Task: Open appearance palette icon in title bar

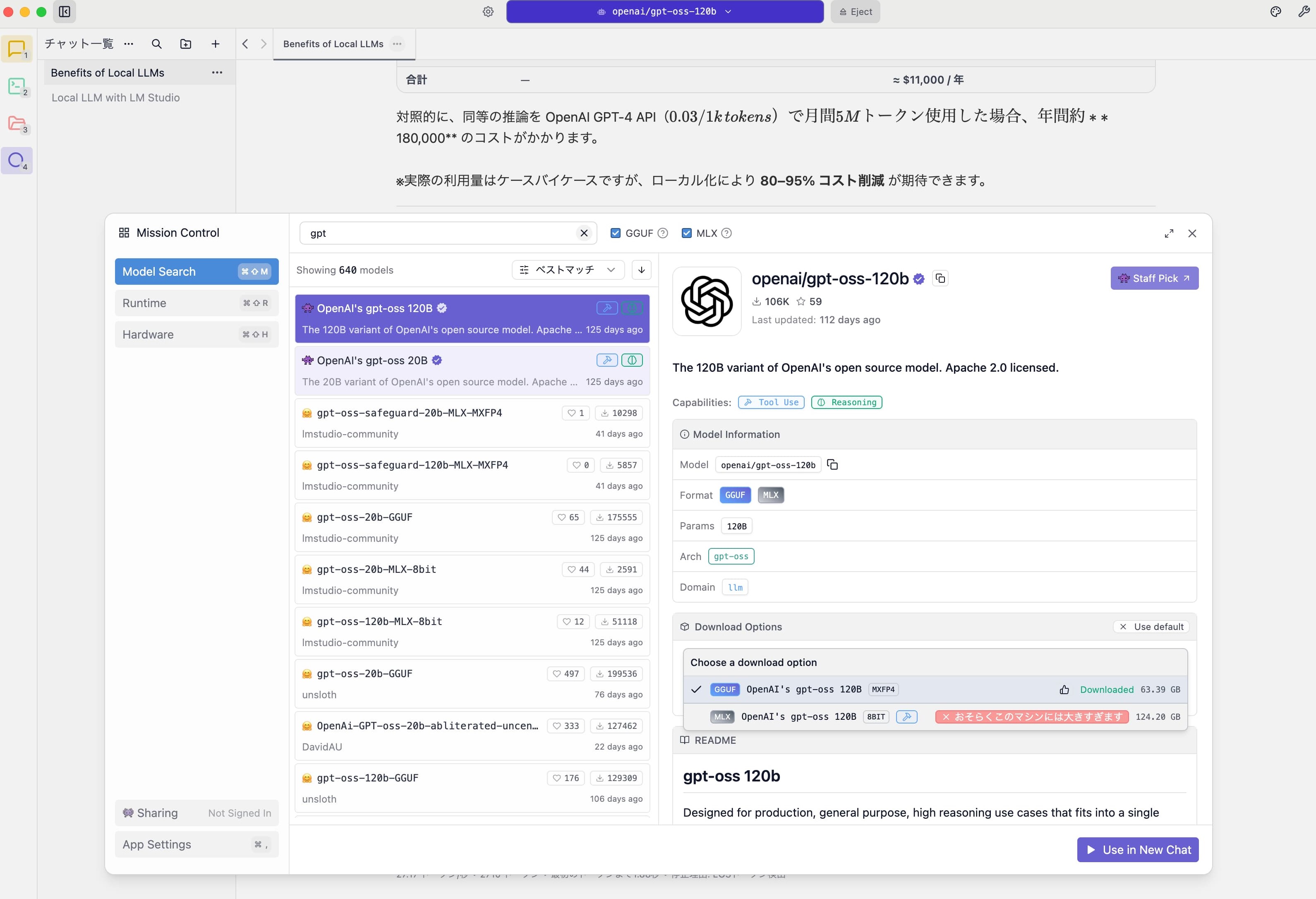Action: pyautogui.click(x=1275, y=12)
